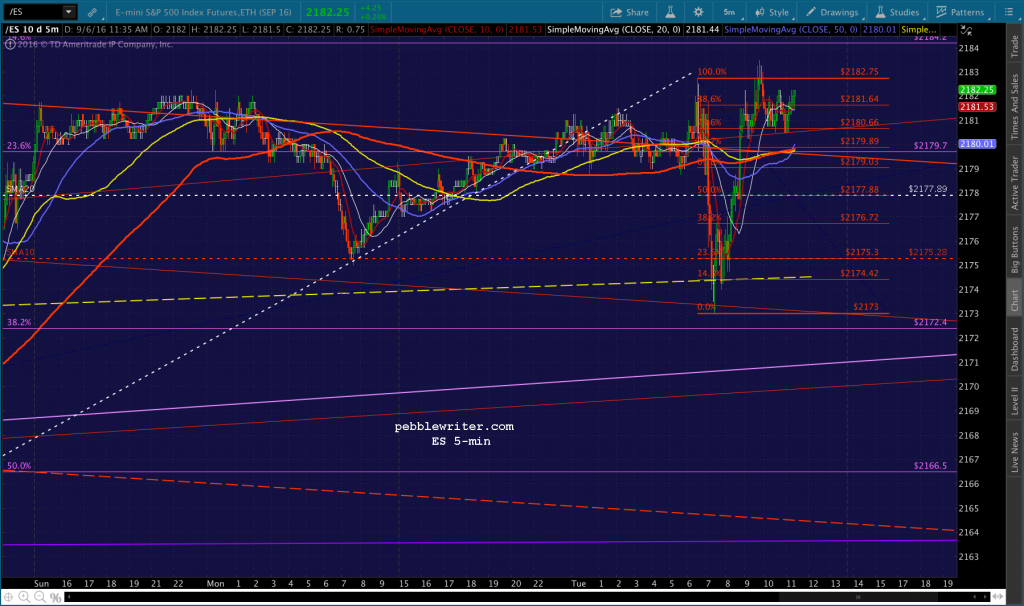Click the /ES symbol input field
The height and width of the screenshot is (606, 1024).
pyautogui.click(x=34, y=12)
